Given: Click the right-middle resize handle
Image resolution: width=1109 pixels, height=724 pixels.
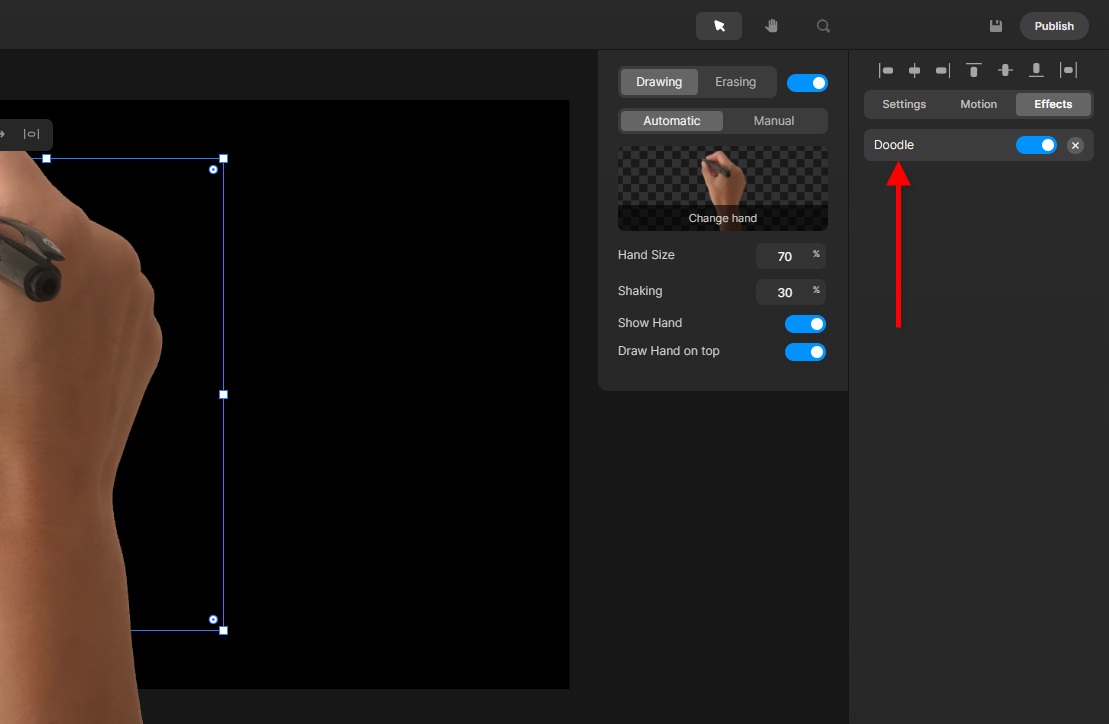Looking at the screenshot, I should point(223,395).
